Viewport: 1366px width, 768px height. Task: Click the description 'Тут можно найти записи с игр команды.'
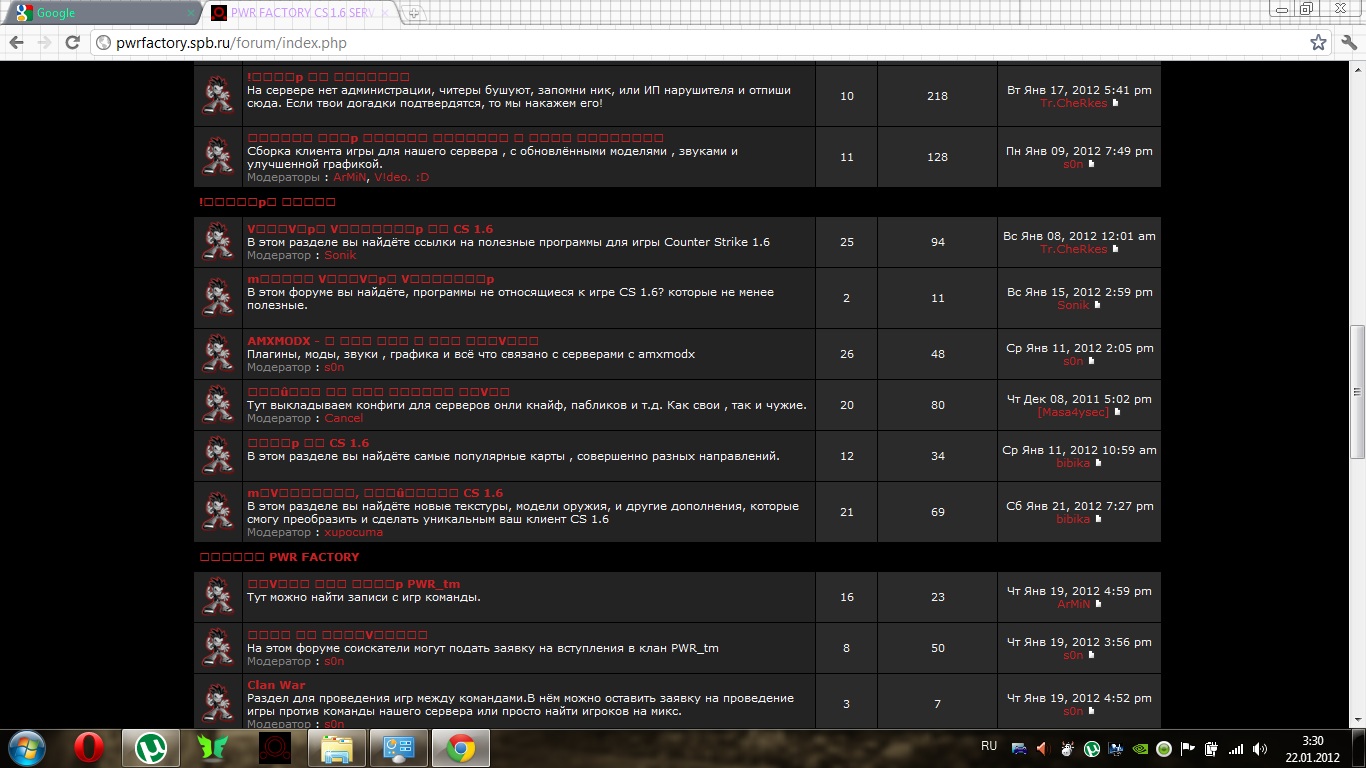click(x=364, y=597)
